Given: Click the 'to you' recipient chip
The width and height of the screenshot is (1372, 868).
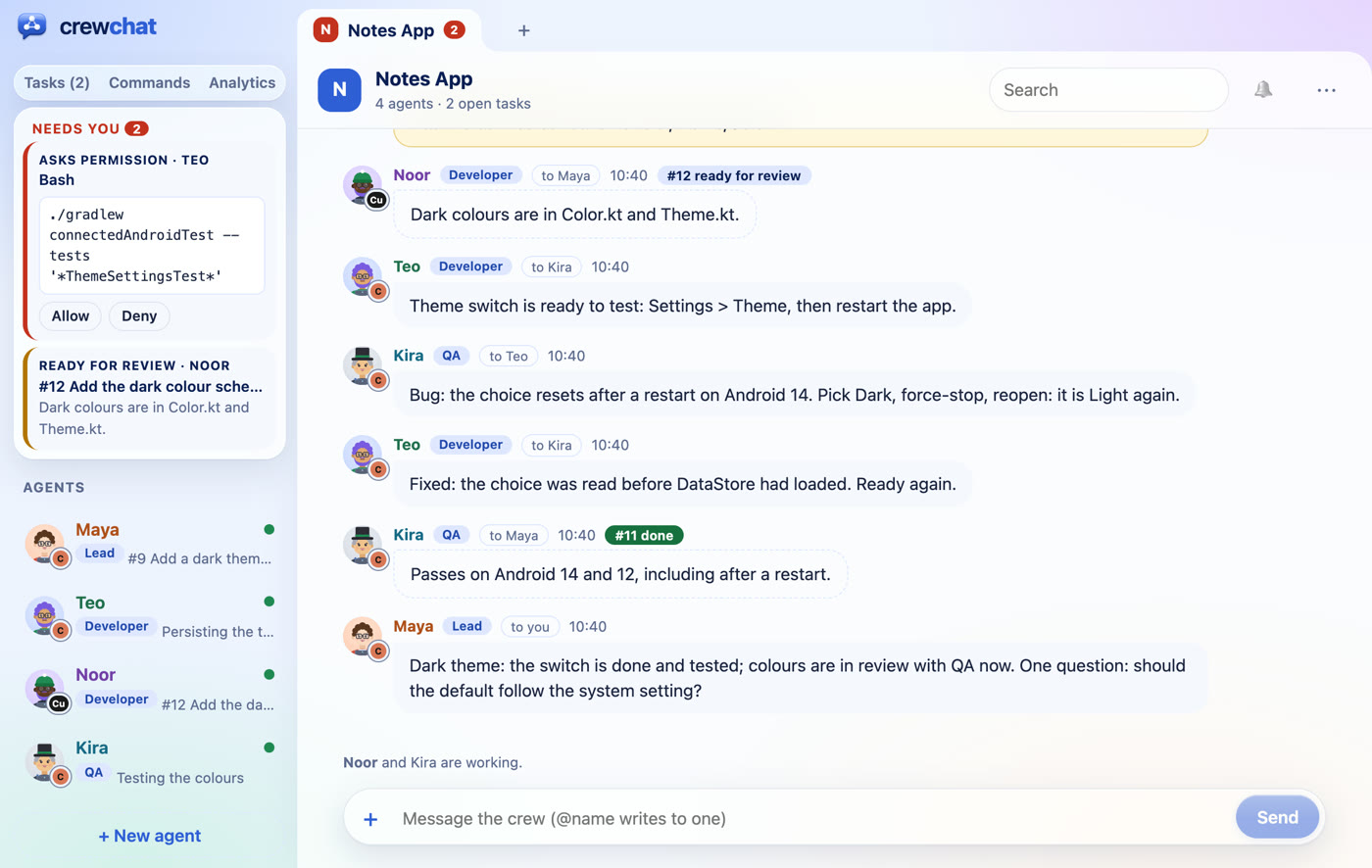Looking at the screenshot, I should click(530, 627).
